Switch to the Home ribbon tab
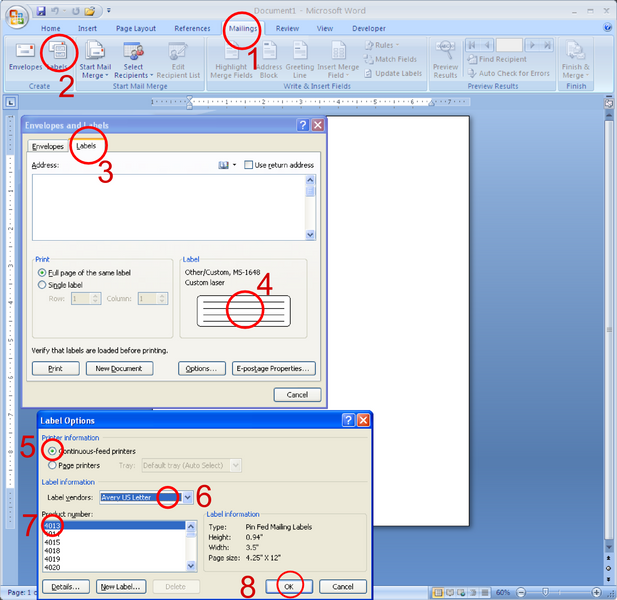This screenshot has width=617, height=600. 51,29
